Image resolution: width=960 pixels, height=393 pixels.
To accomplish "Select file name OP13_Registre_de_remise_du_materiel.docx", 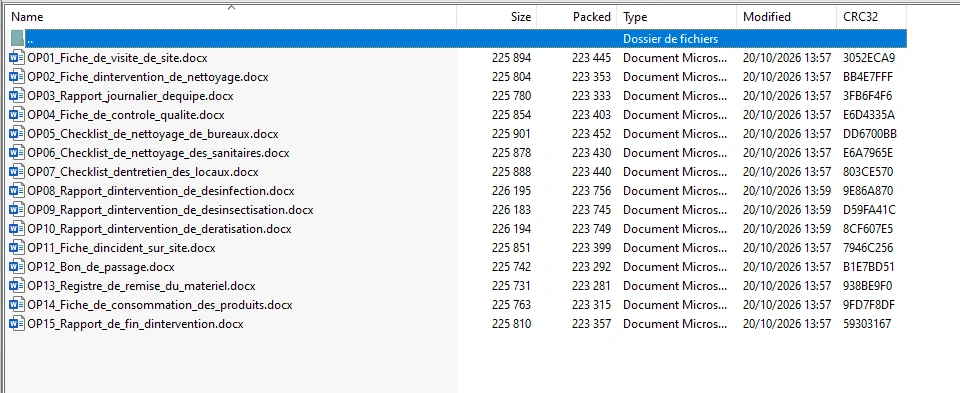I will 141,286.
